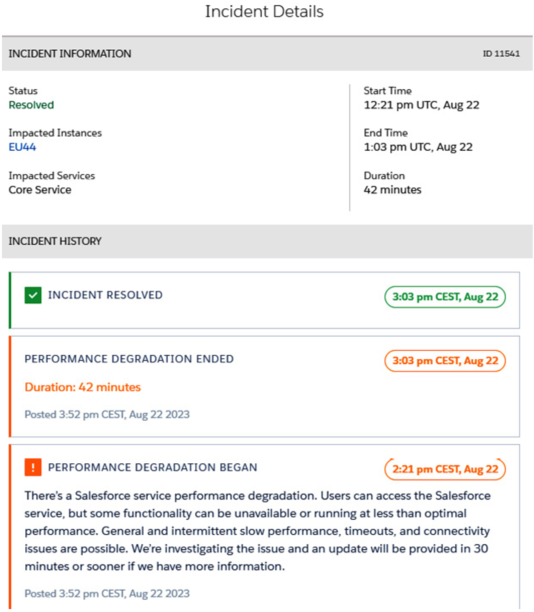The height and width of the screenshot is (612, 534).
Task: Click the Core Service impacted service text
Action: 40,190
